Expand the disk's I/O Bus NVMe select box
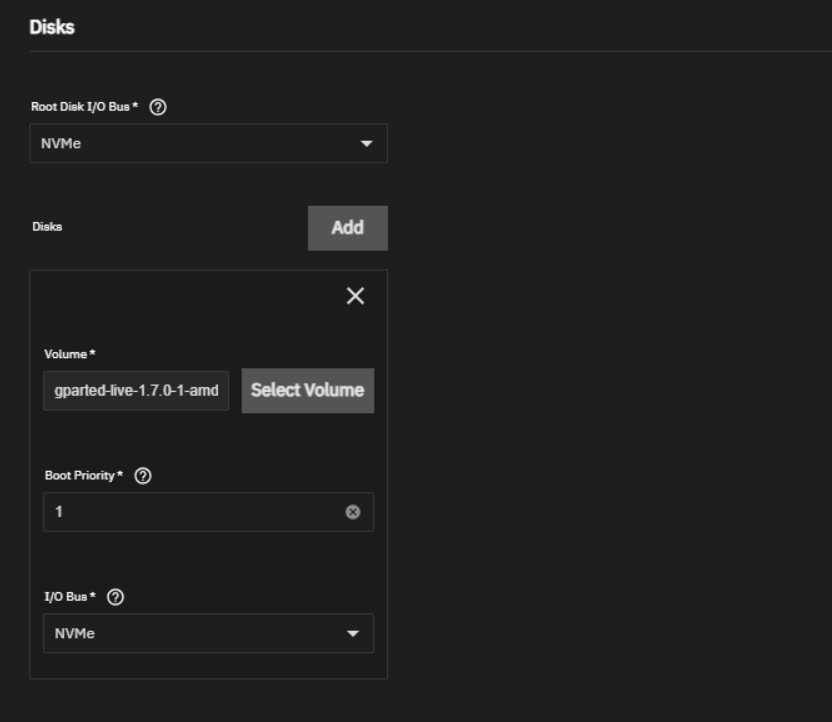 tap(209, 633)
